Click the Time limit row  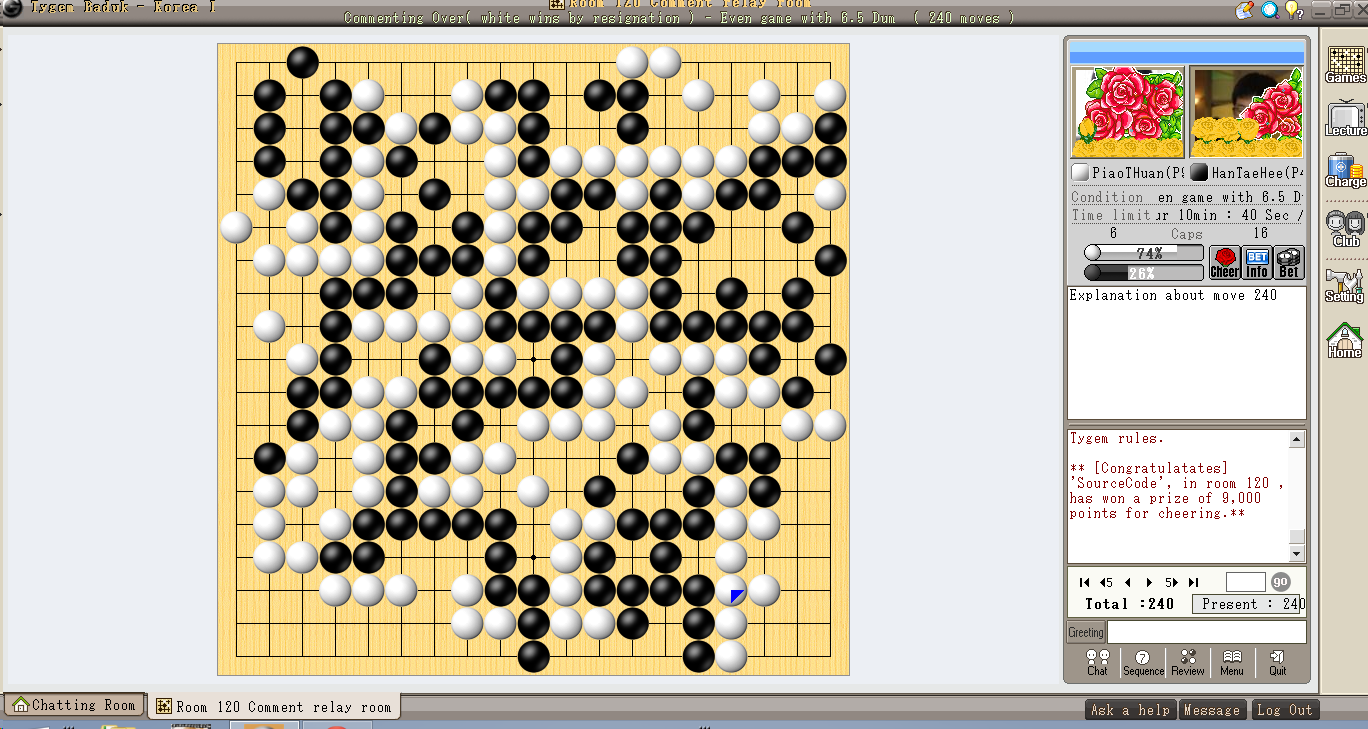coord(1187,215)
